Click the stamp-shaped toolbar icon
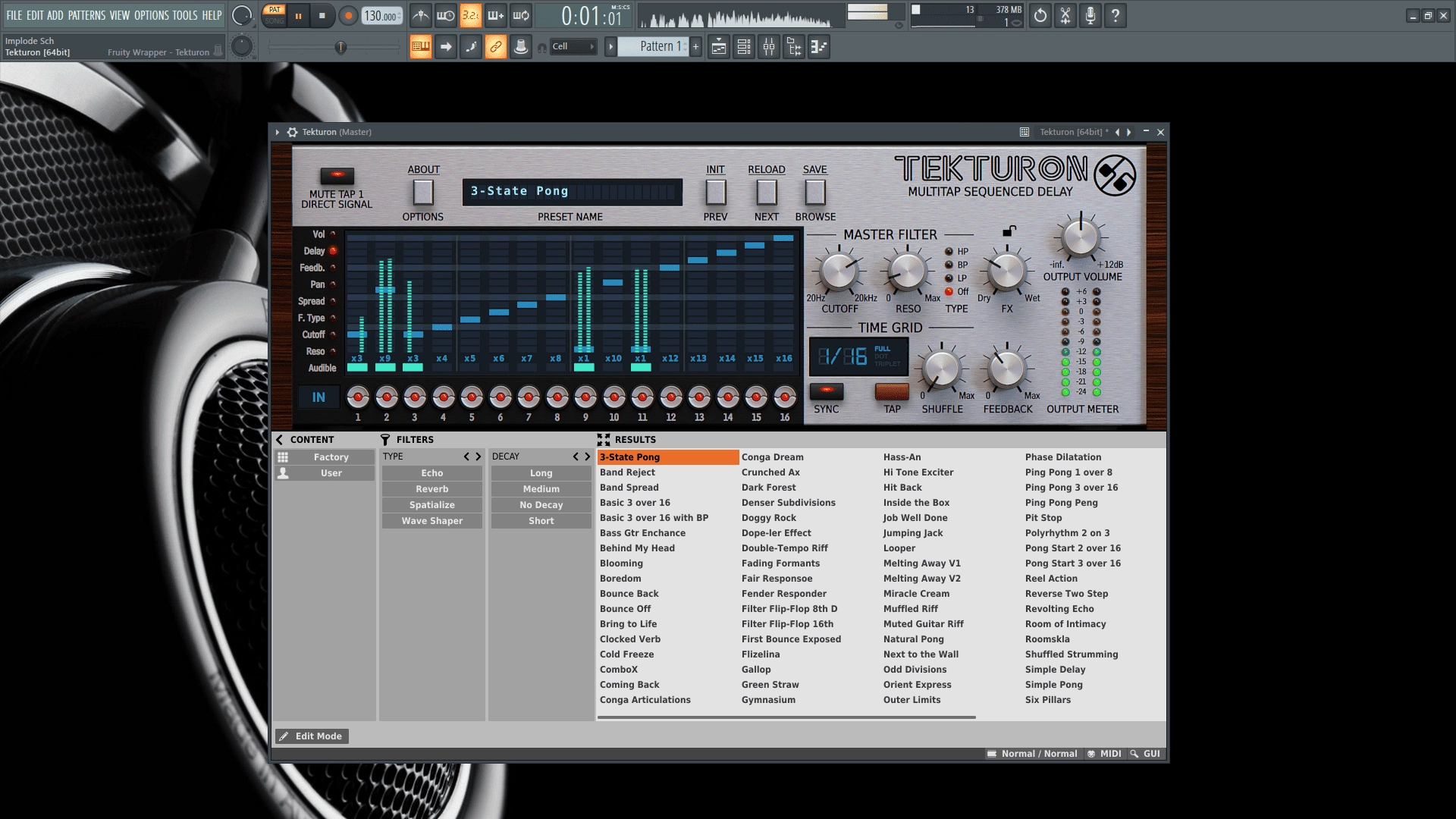The height and width of the screenshot is (819, 1456). point(521,47)
